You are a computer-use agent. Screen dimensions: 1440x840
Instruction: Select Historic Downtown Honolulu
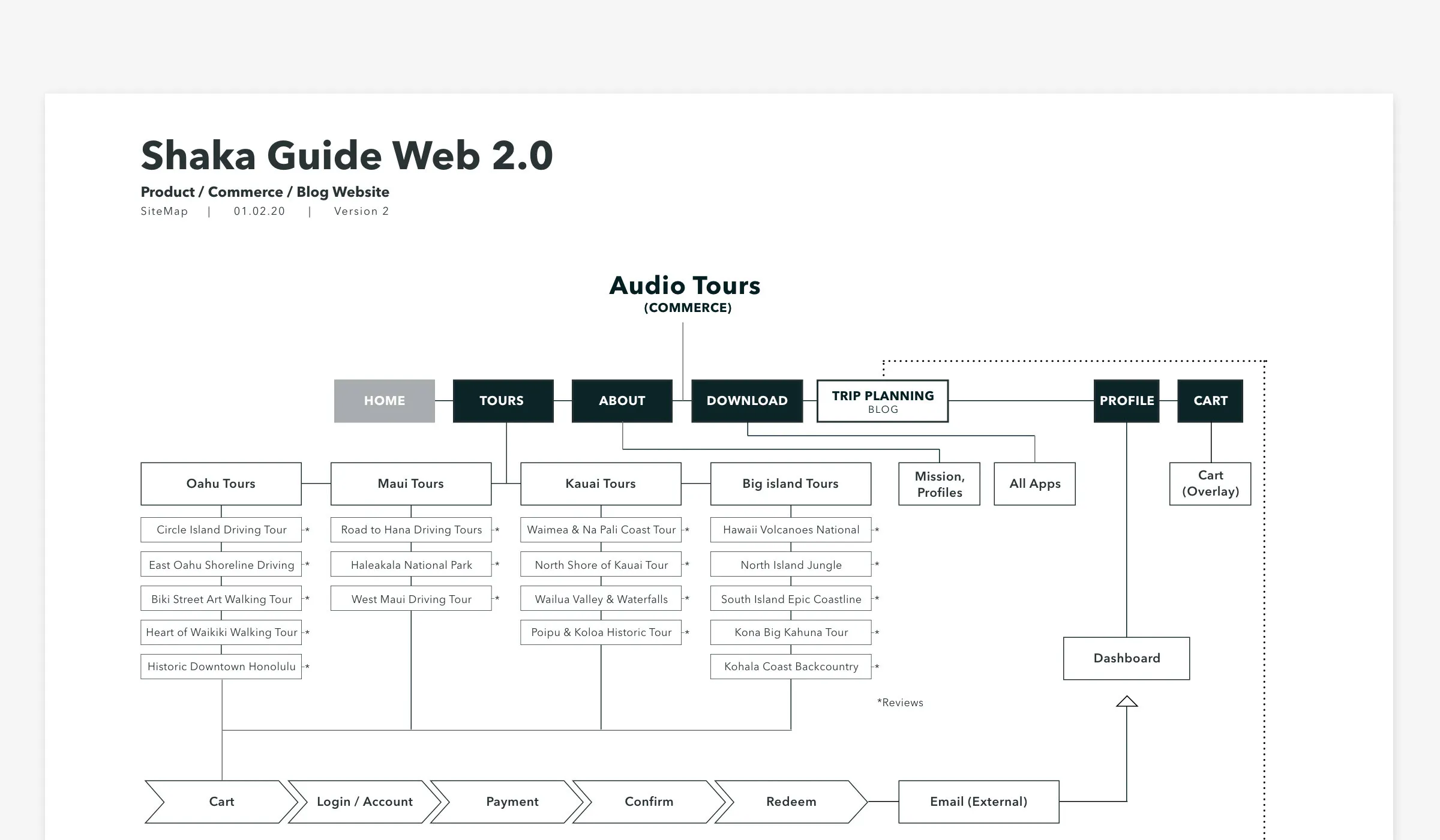click(221, 667)
